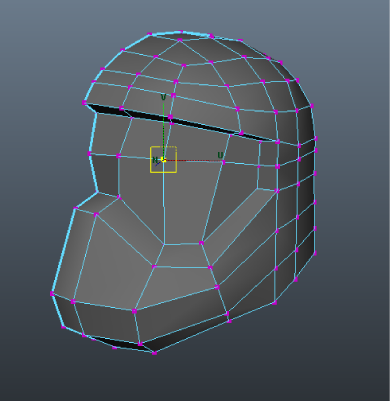The height and width of the screenshot is (401, 390).
Task: Click the green V axis handle label
Action: click(163, 97)
